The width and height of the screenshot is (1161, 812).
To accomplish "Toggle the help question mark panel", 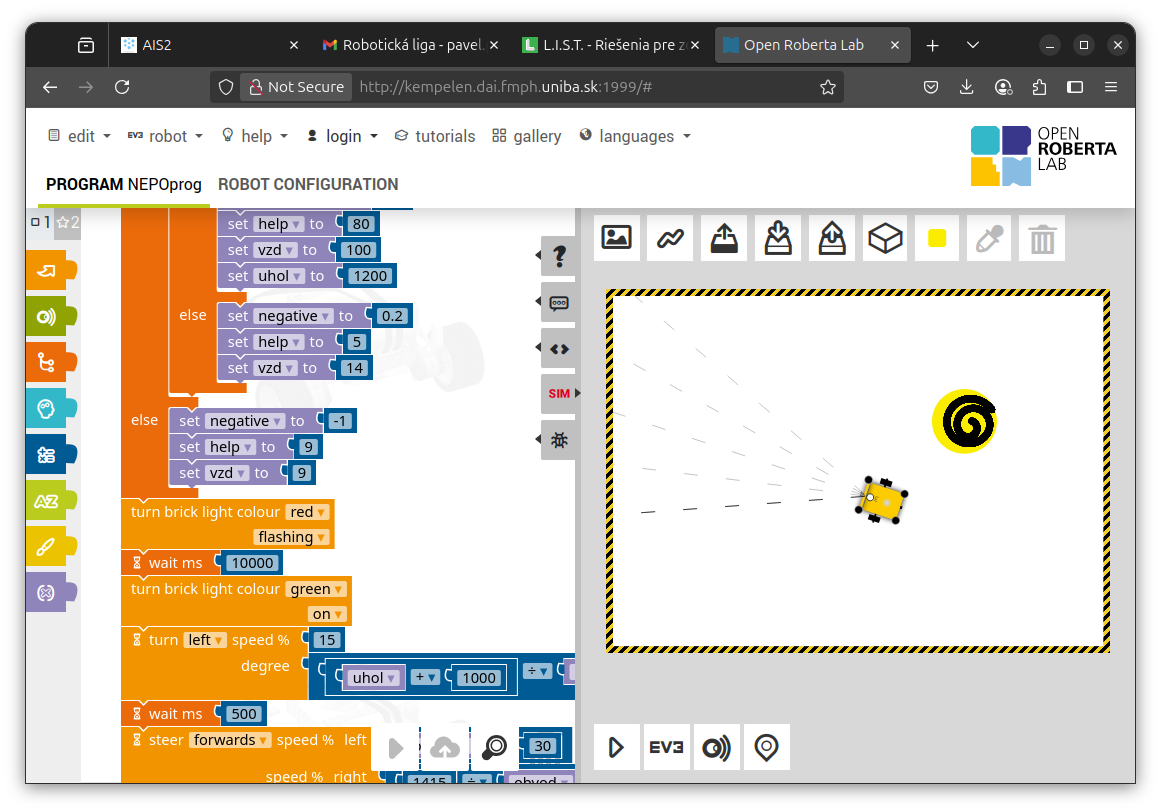I will [559, 256].
